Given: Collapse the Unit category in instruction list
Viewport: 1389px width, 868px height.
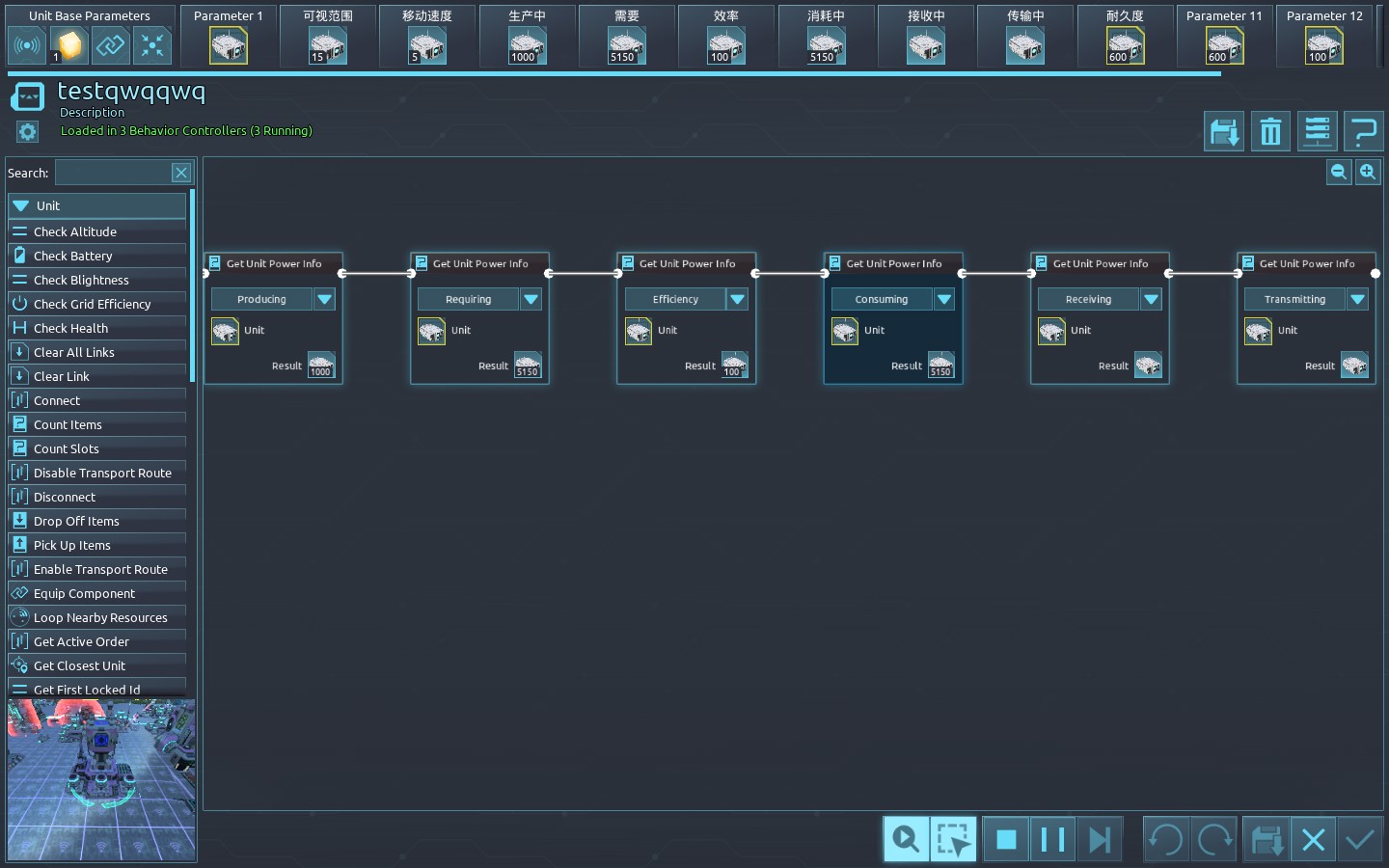Looking at the screenshot, I should tap(21, 205).
